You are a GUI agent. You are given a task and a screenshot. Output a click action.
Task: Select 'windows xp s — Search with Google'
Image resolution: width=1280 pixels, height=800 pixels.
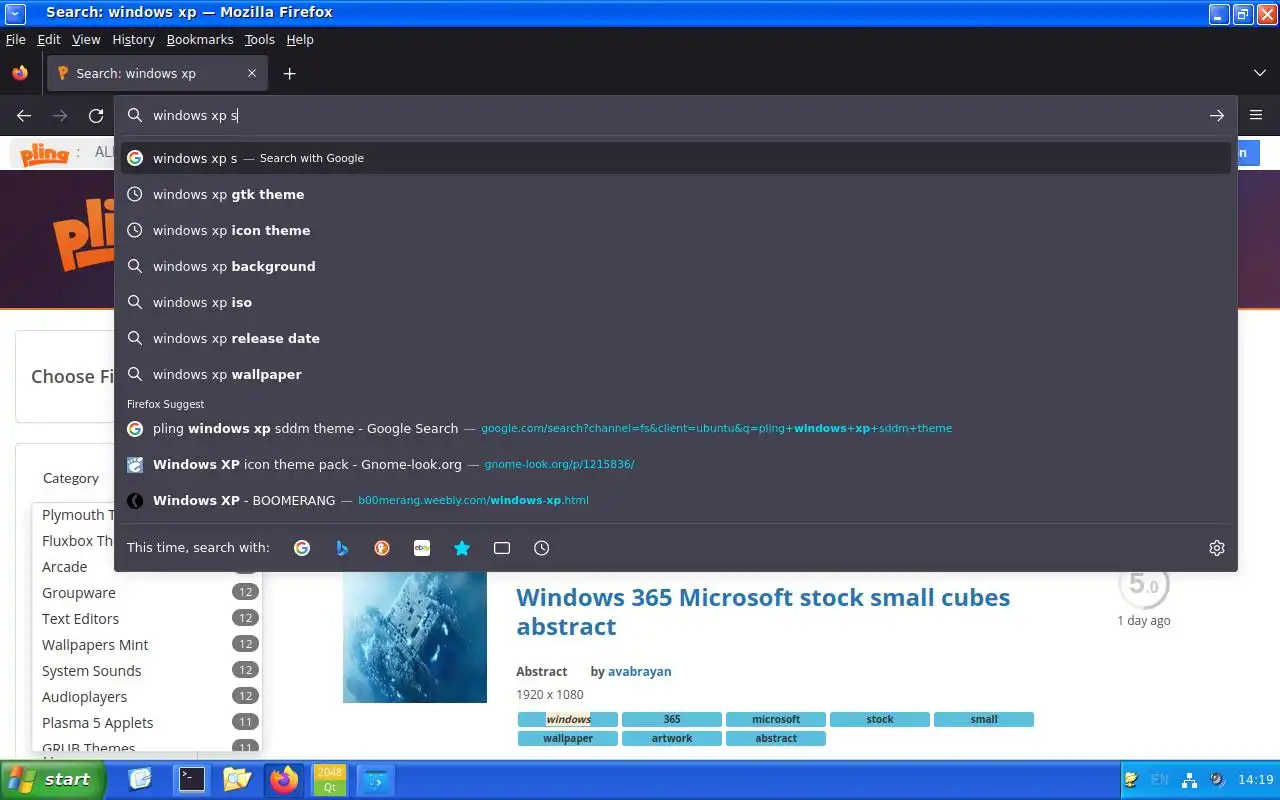[676, 158]
